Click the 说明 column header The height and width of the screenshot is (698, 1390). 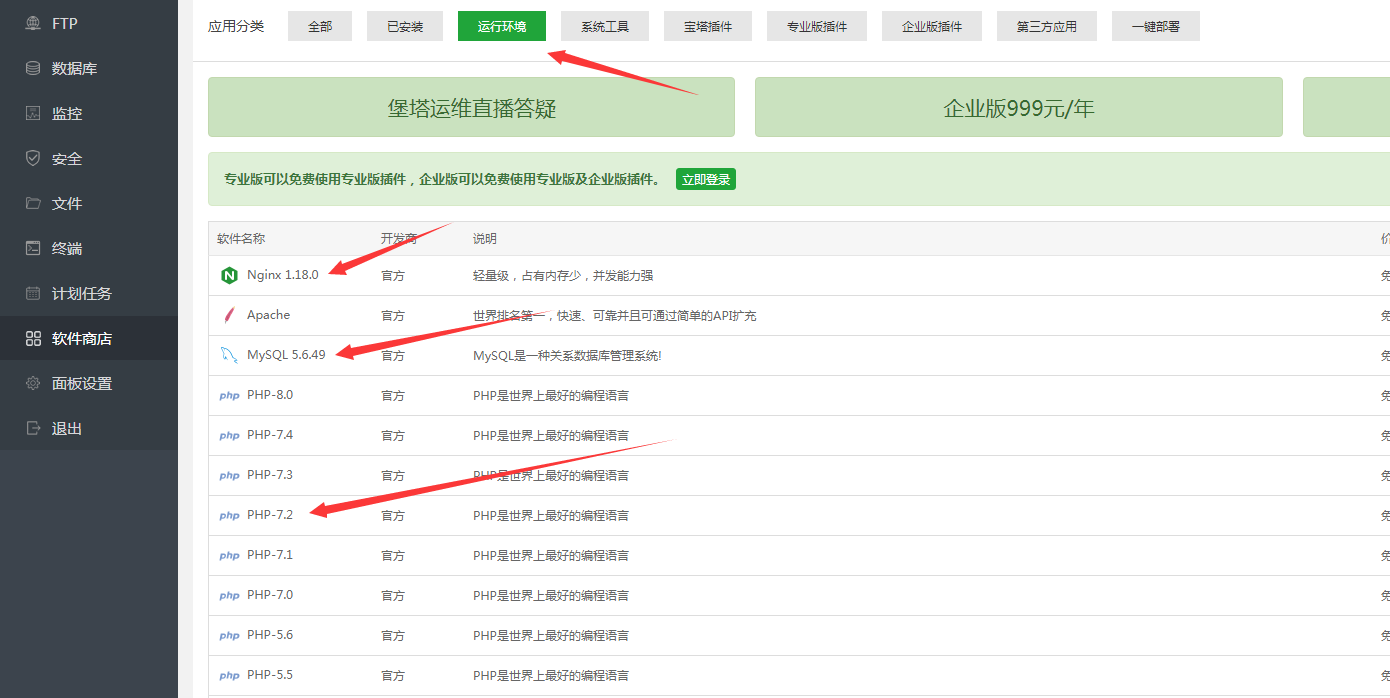point(485,239)
